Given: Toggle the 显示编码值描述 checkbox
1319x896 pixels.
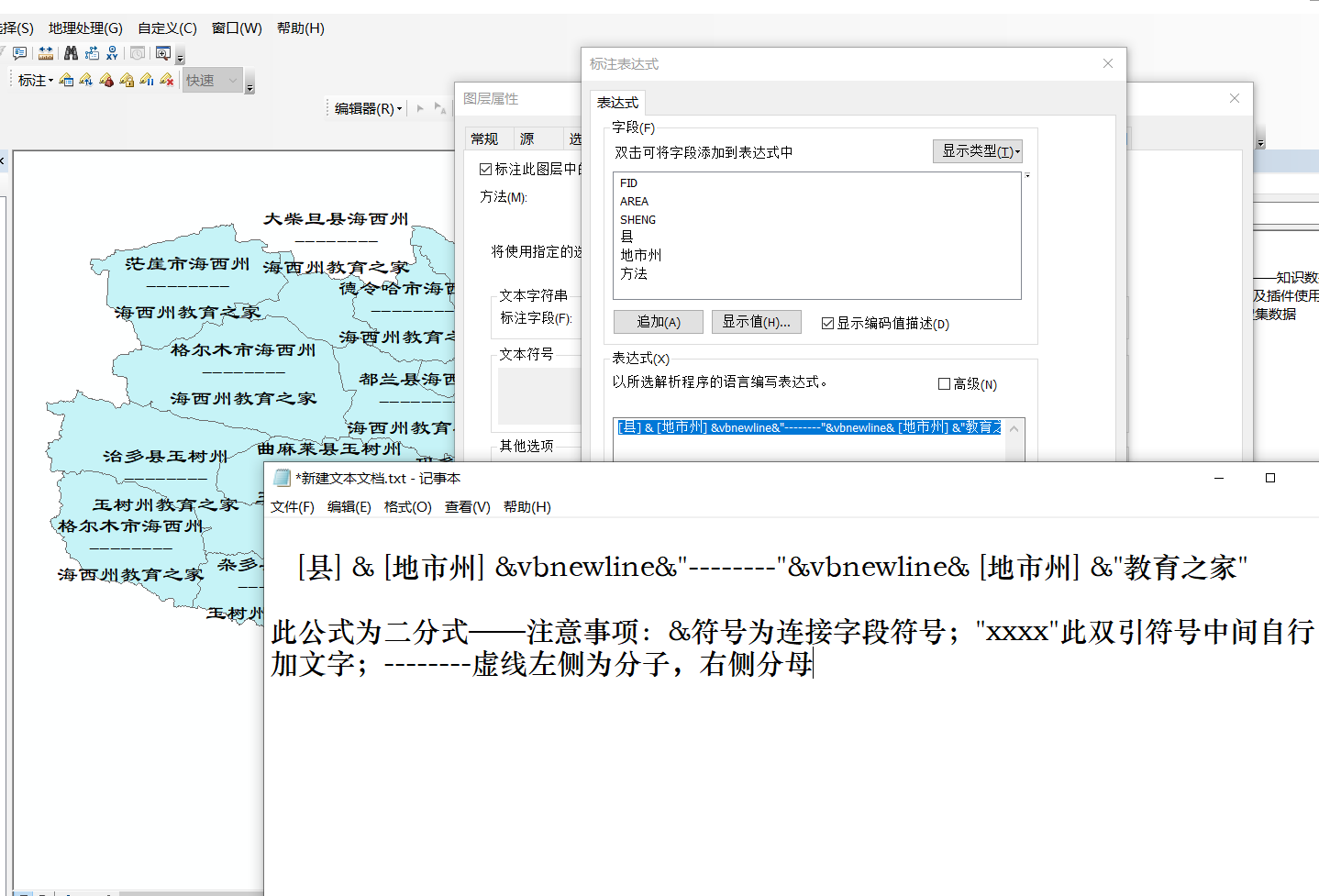Looking at the screenshot, I should coord(828,323).
